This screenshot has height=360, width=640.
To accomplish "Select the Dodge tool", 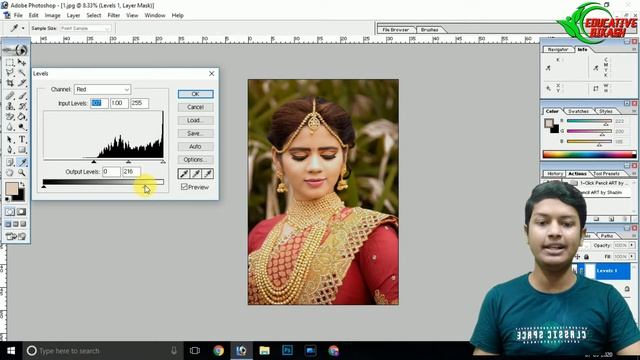I will (22, 127).
